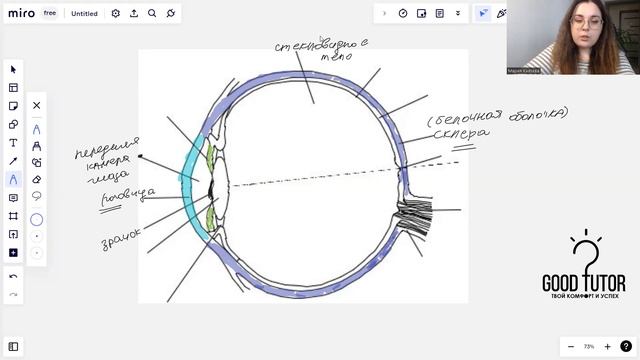Redo the last action
Viewport: 640px width, 360px height.
tap(13, 295)
